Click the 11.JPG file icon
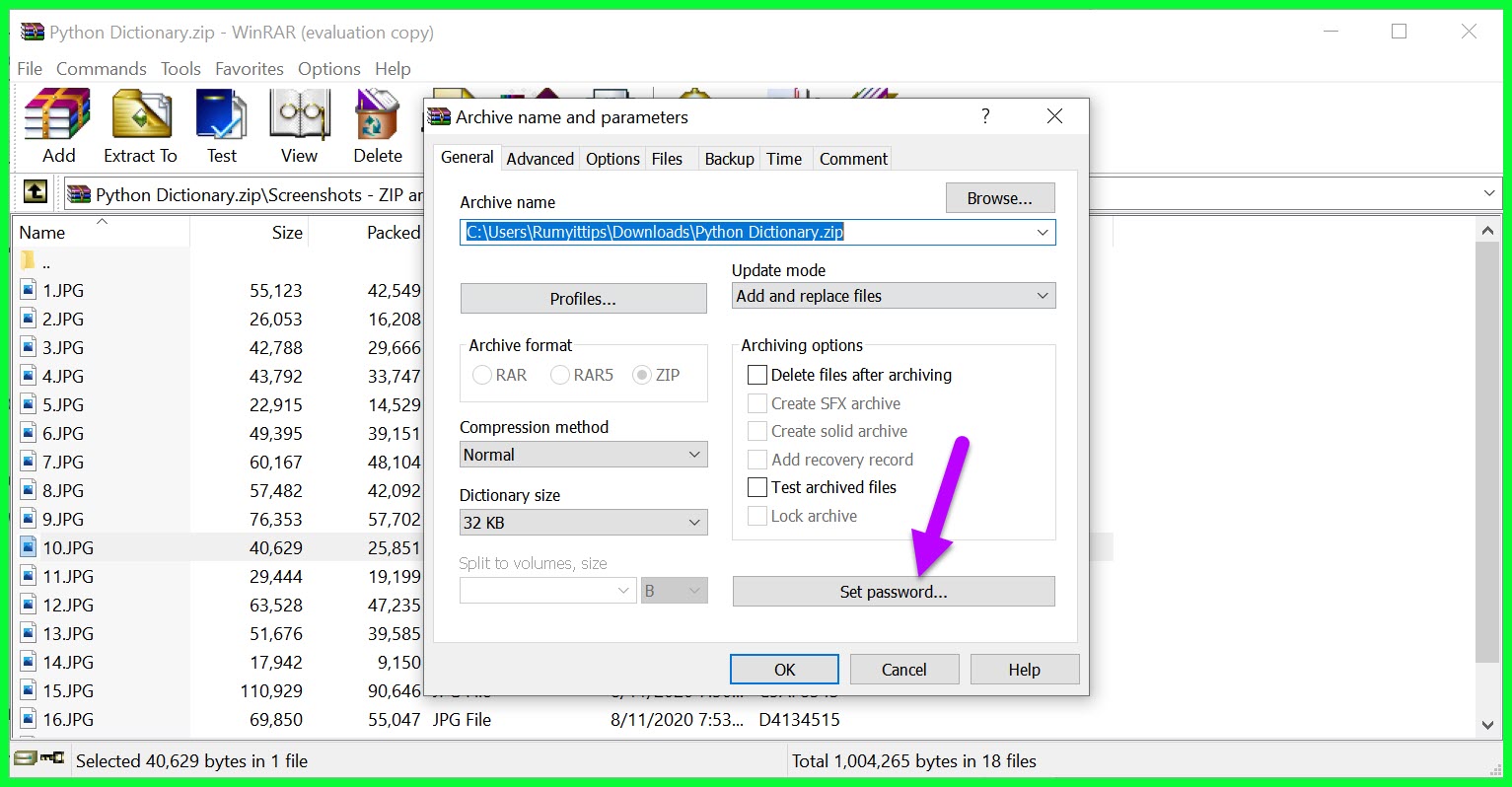This screenshot has width=1512, height=787. [29, 576]
